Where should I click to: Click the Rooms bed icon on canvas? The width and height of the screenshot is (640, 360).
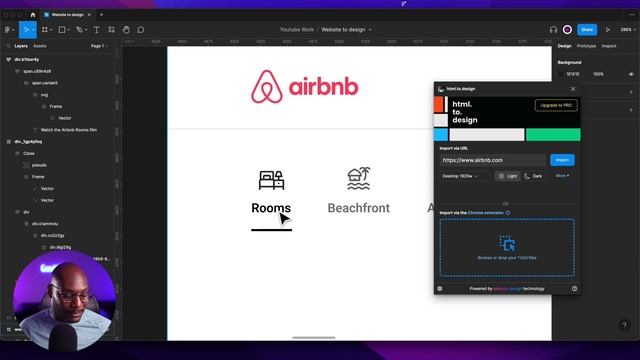[x=271, y=180]
